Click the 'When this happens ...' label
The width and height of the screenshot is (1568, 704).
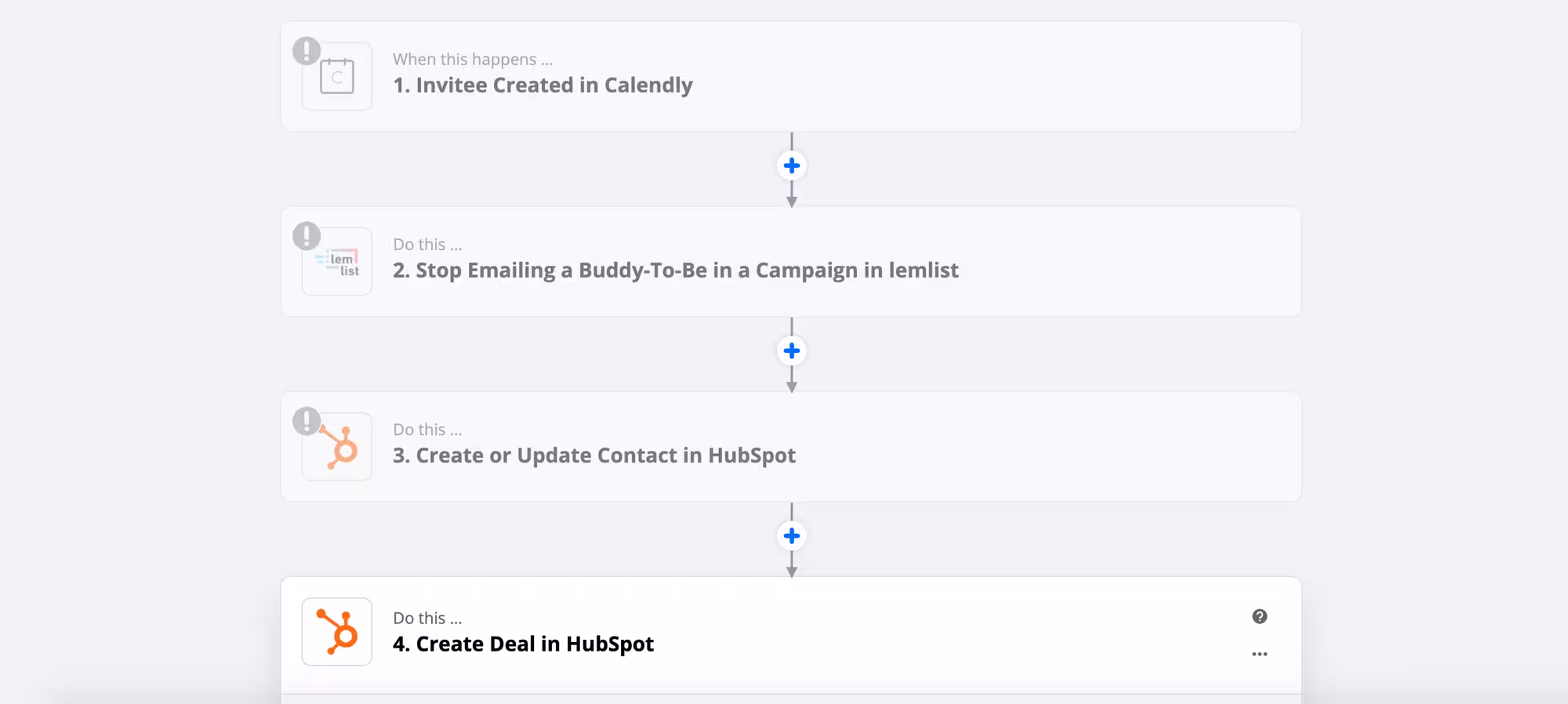pyautogui.click(x=473, y=60)
